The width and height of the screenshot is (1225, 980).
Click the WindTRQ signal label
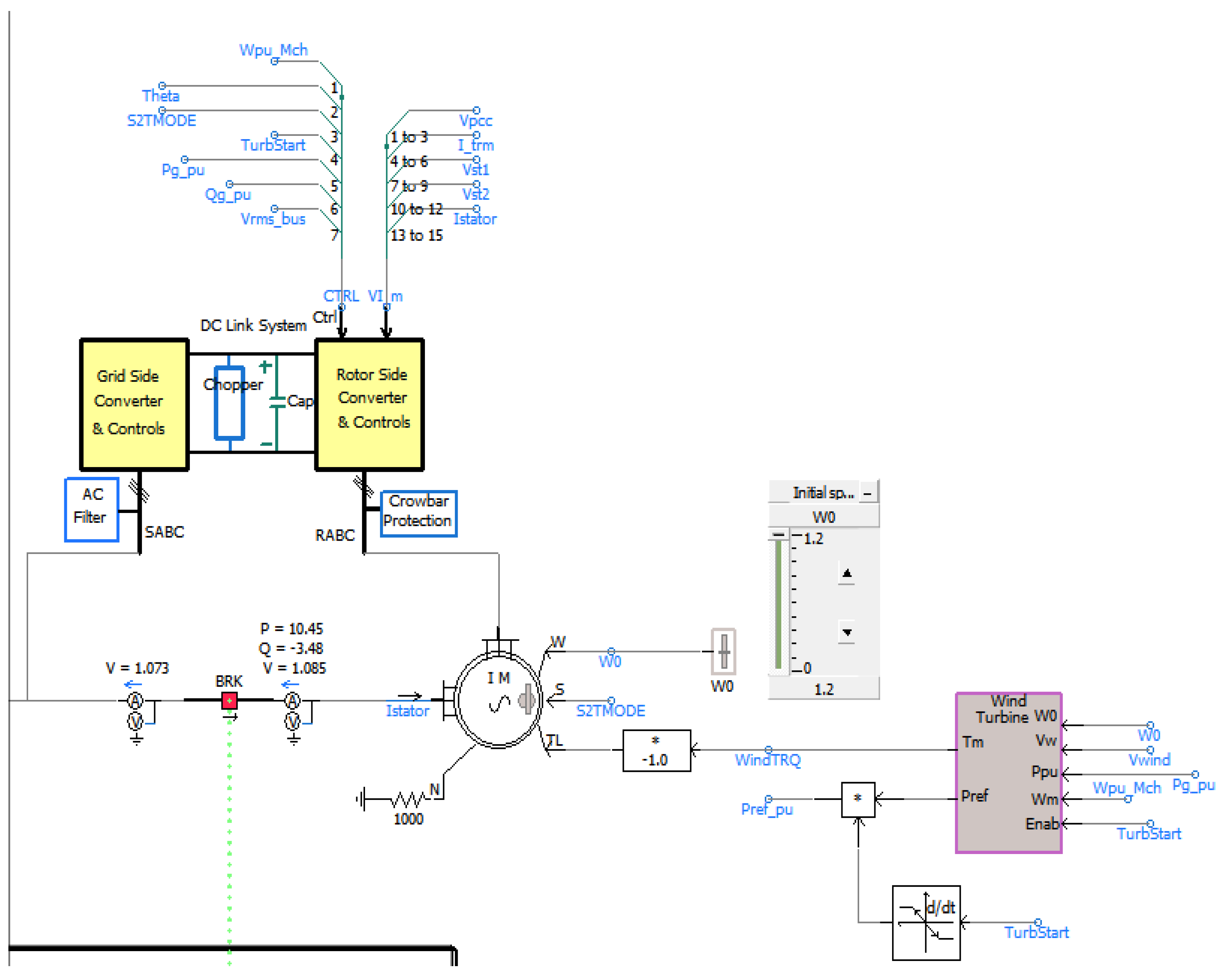coord(767,760)
